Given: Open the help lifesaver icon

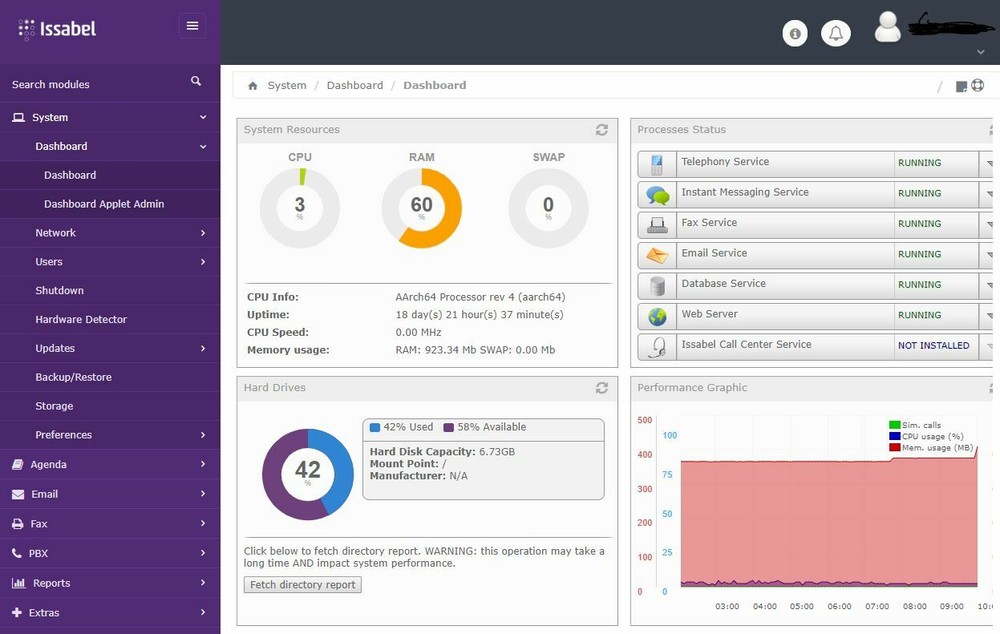Looking at the screenshot, I should (978, 86).
